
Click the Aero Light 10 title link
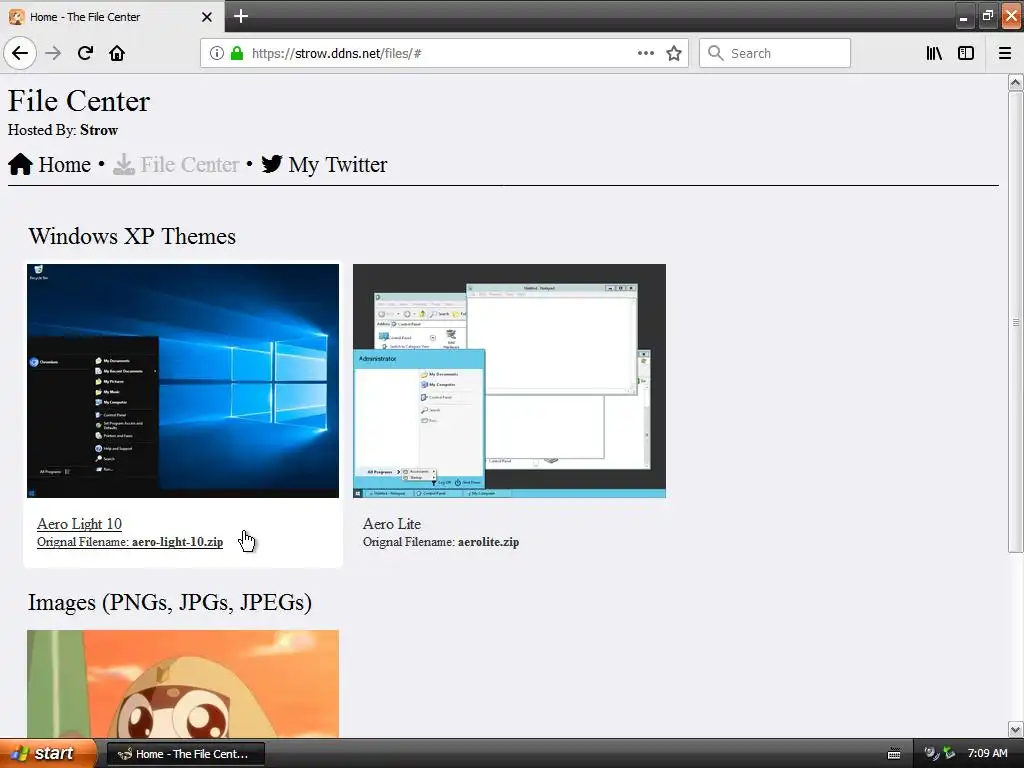coord(79,524)
